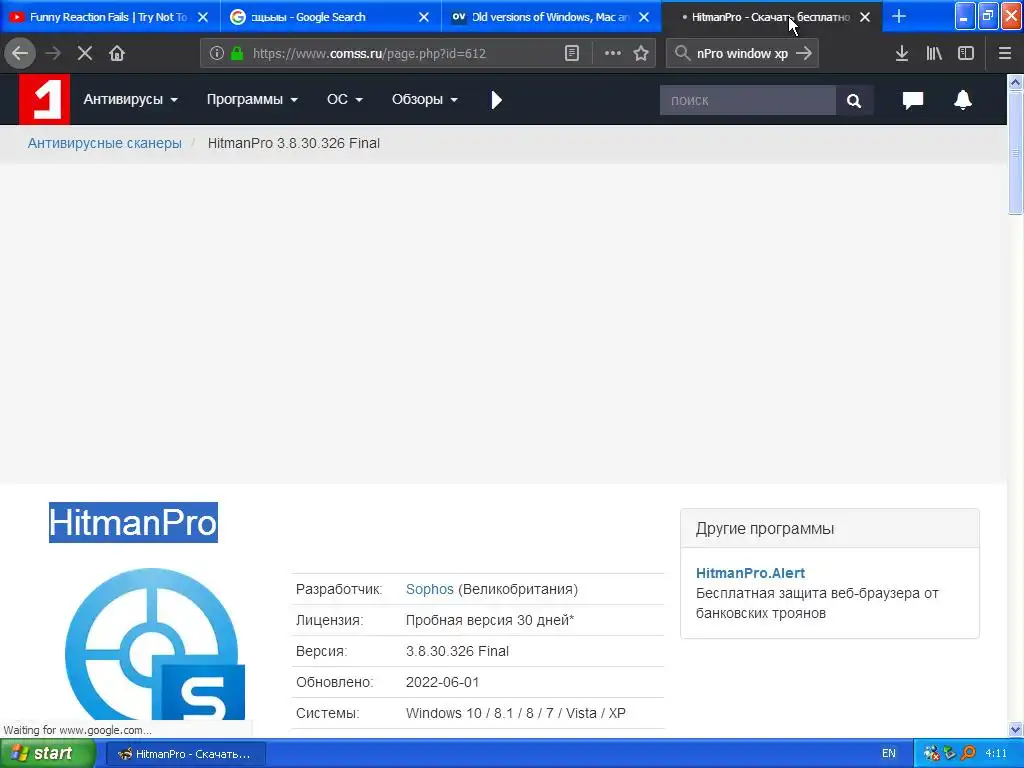
Task: Click the white arrow to show more site menu items
Action: (x=496, y=100)
